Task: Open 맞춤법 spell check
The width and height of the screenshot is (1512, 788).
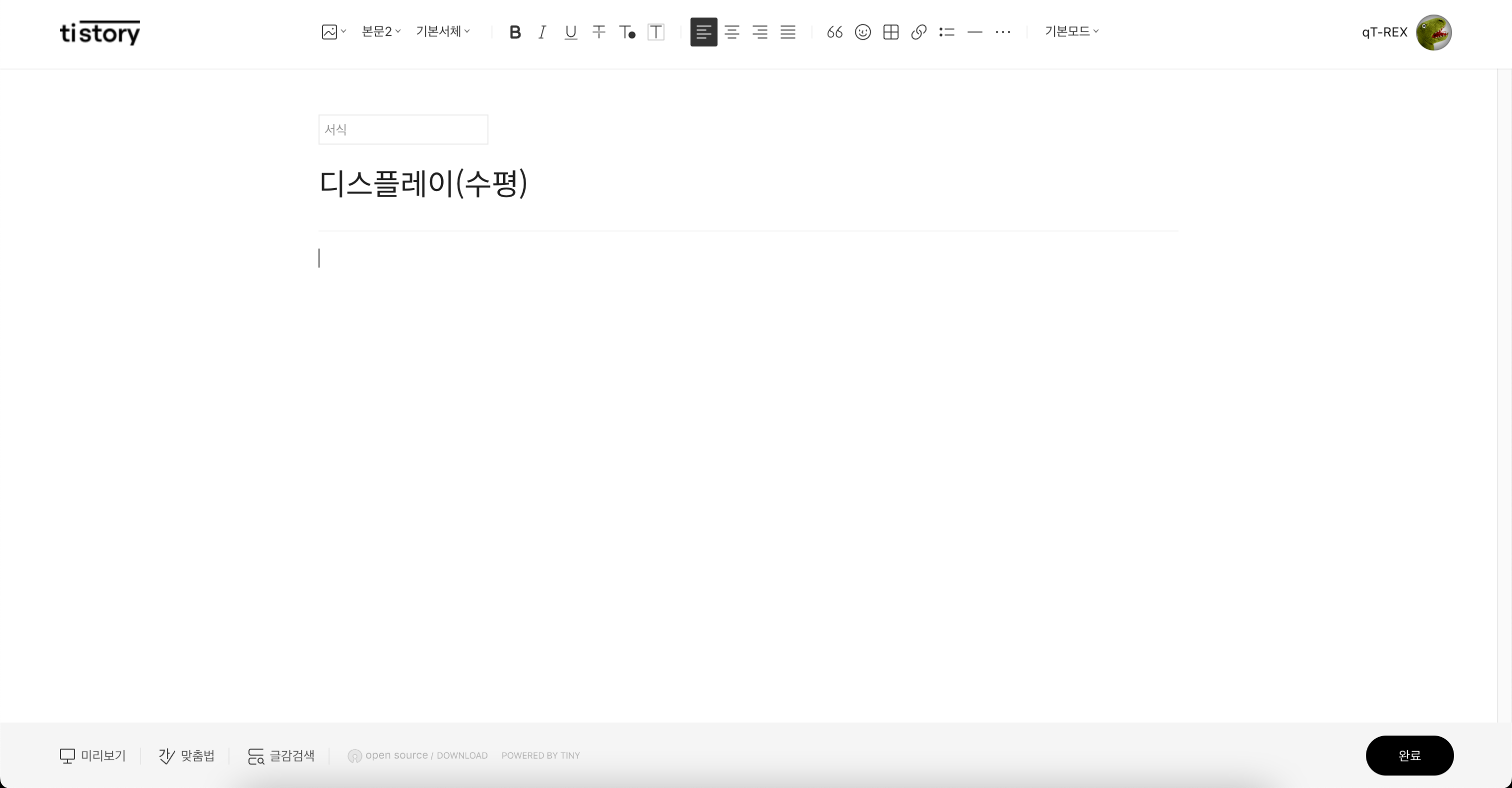Action: [186, 756]
